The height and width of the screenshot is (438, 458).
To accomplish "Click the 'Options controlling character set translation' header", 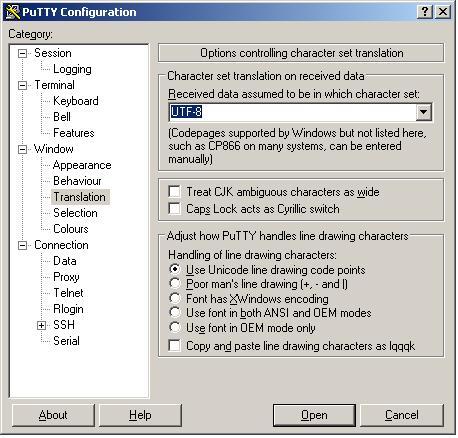I will pyautogui.click(x=301, y=53).
